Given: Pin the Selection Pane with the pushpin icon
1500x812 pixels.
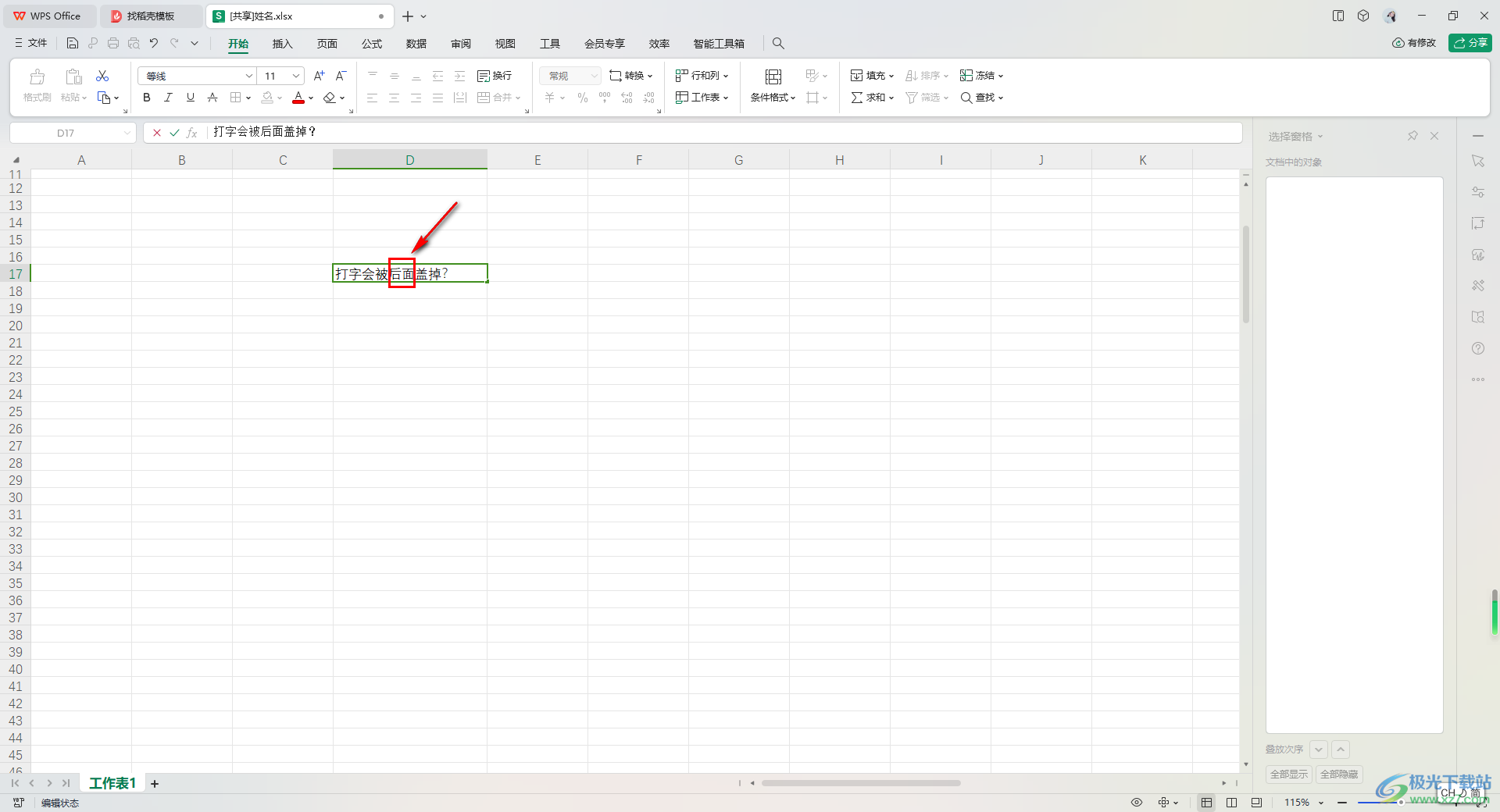Looking at the screenshot, I should coord(1412,136).
